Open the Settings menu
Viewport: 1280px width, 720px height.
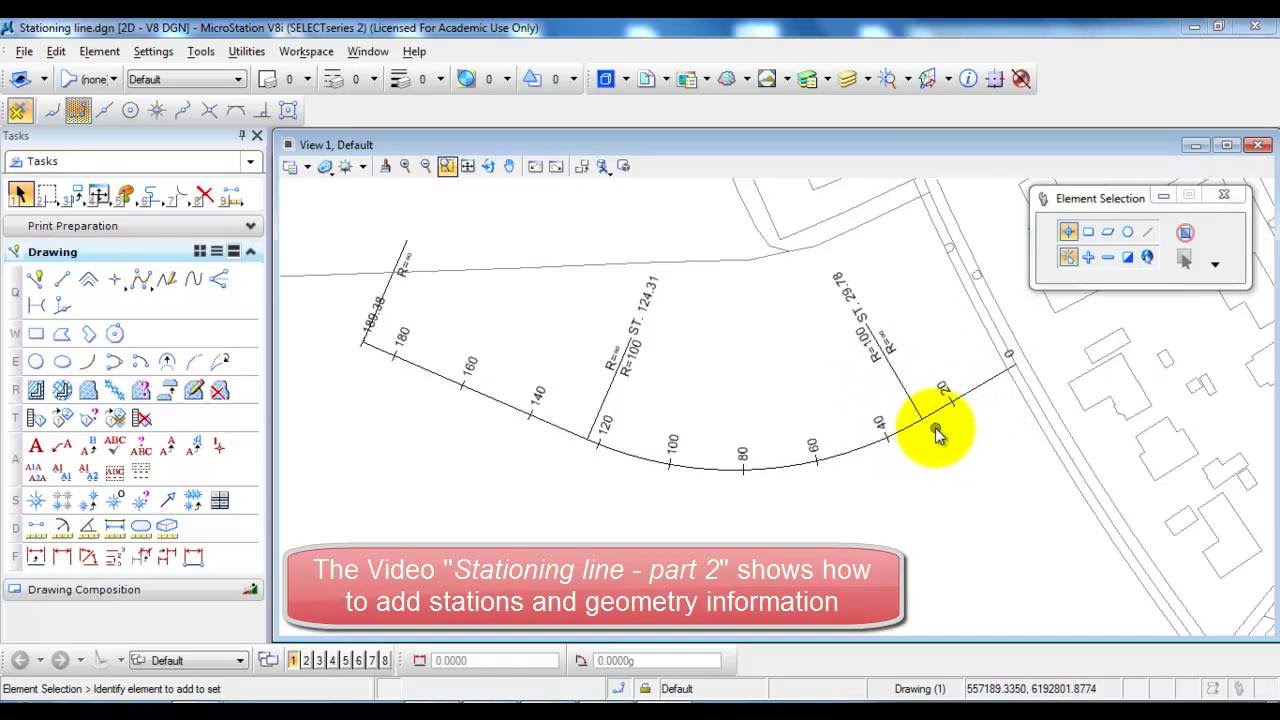[x=153, y=51]
